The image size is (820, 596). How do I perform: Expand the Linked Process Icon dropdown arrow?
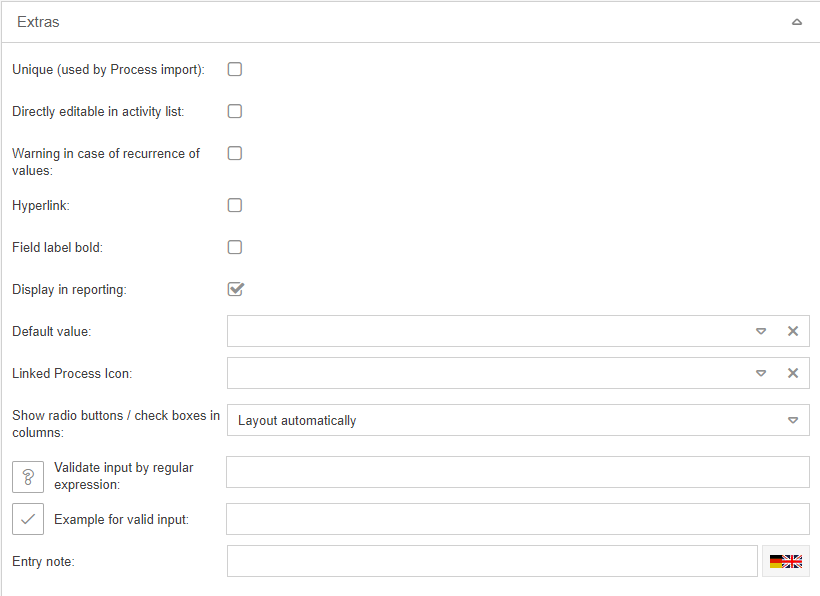point(761,373)
